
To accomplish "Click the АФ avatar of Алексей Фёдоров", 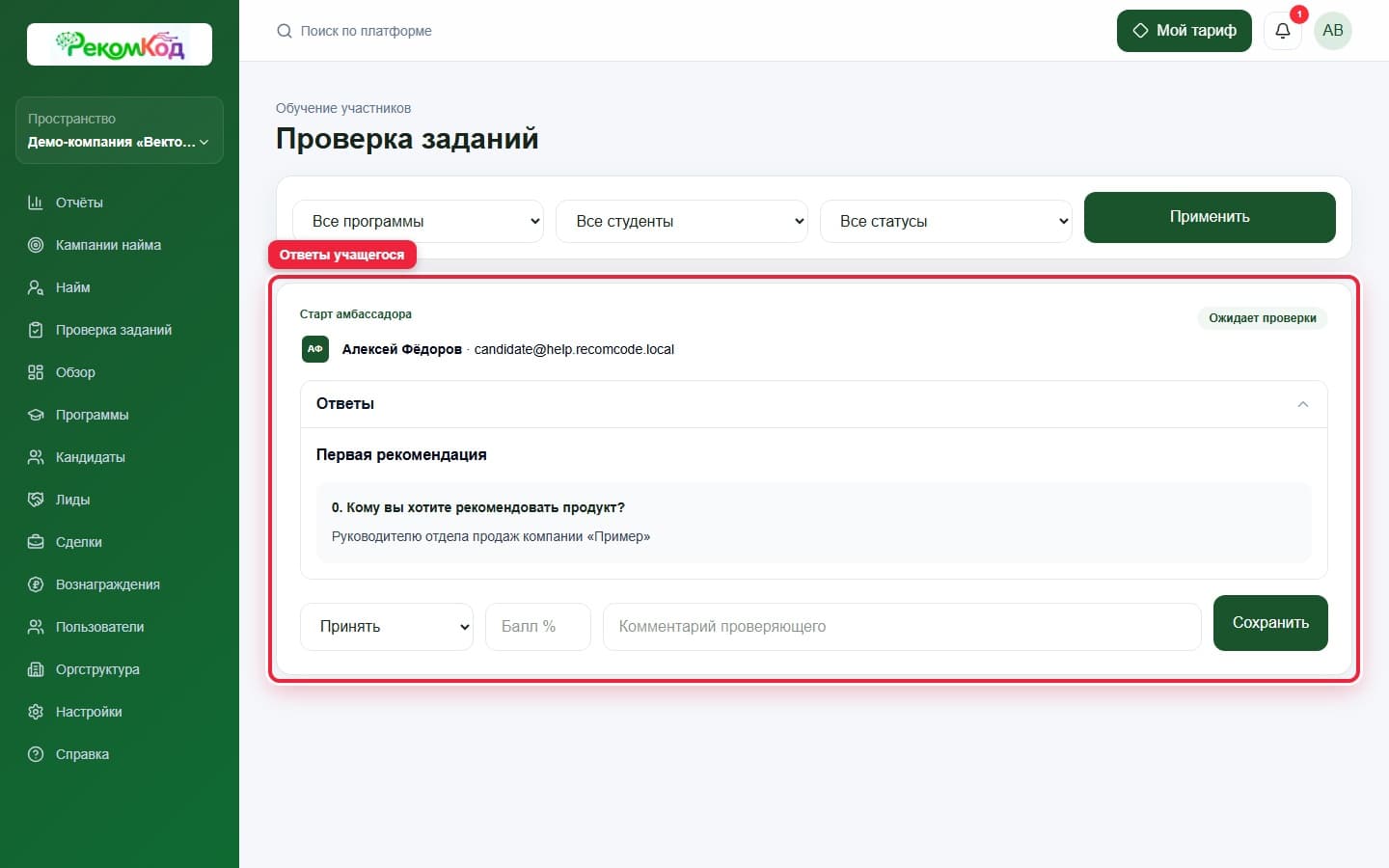I will point(315,349).
